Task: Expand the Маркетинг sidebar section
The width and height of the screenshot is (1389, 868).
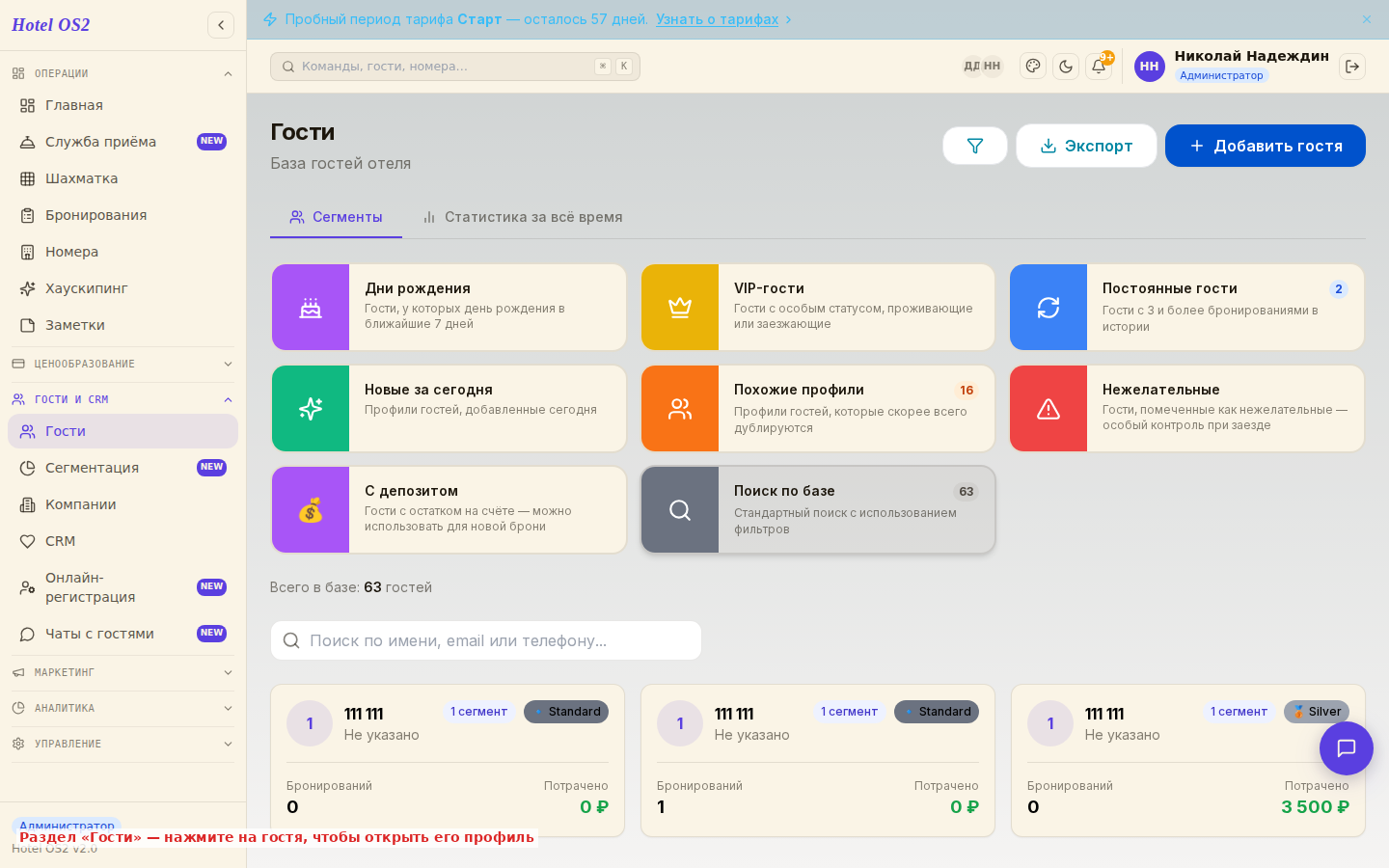Action: click(x=123, y=672)
